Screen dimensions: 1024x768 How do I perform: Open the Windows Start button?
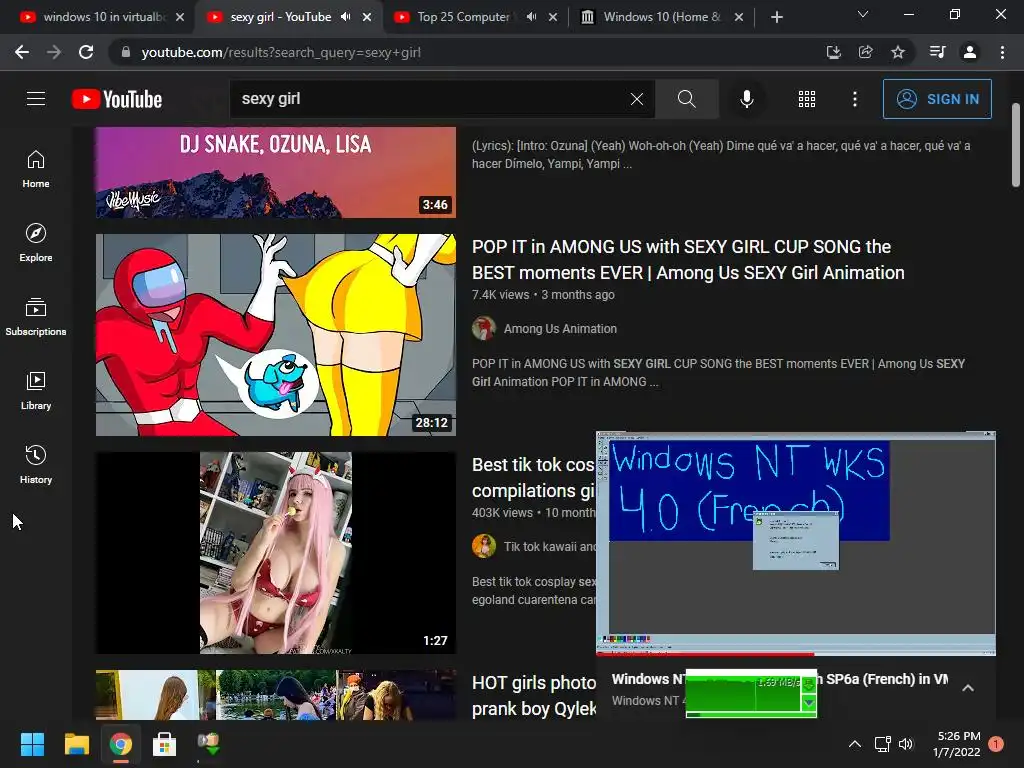[32, 744]
